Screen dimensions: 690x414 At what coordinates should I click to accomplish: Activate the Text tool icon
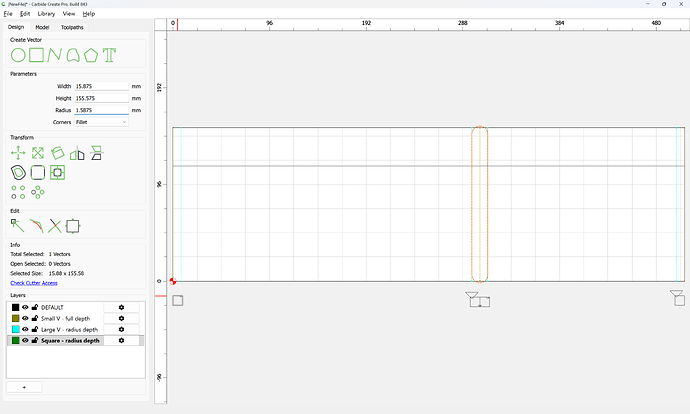point(109,55)
